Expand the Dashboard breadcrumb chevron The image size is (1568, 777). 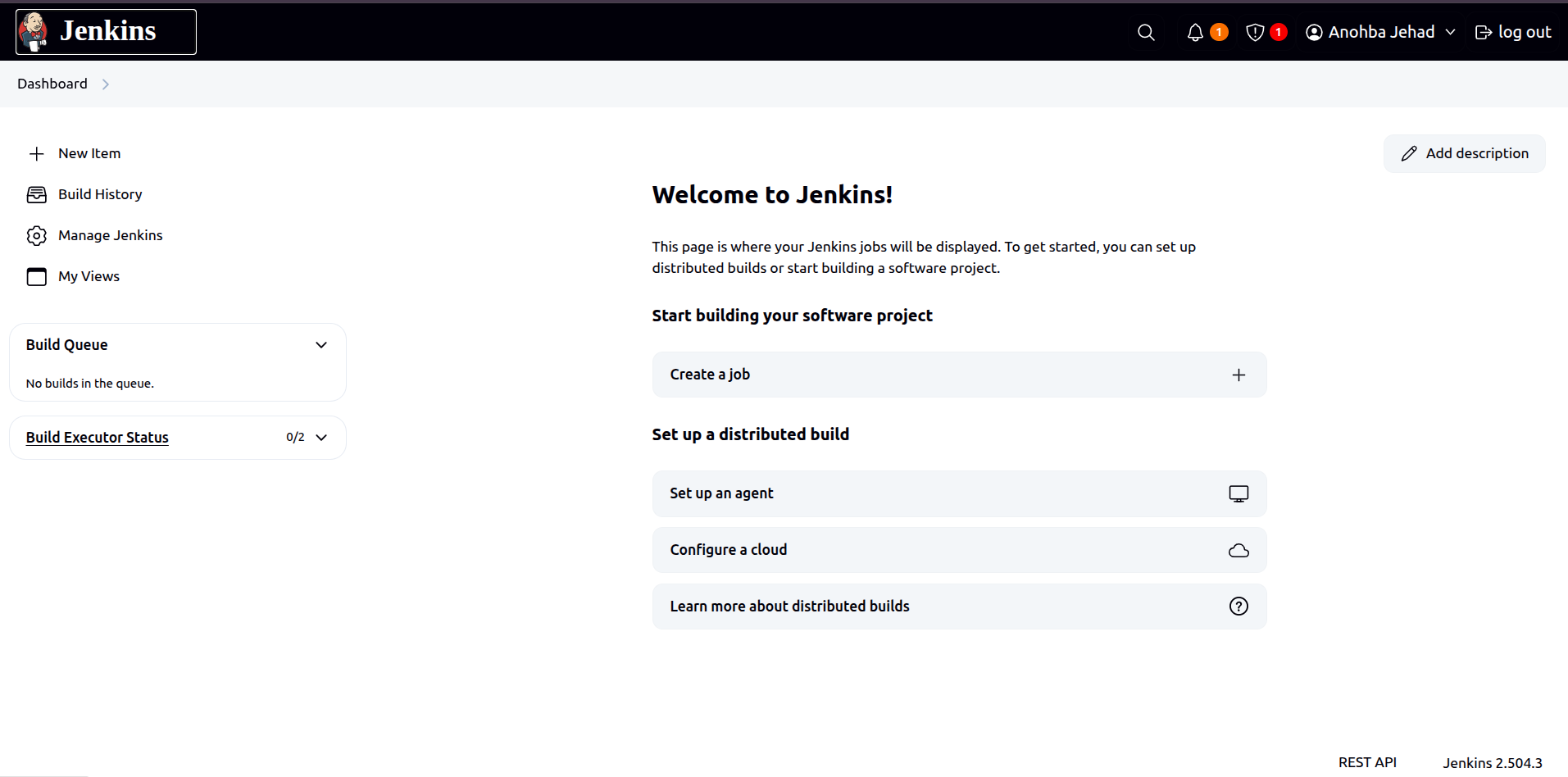click(x=106, y=84)
